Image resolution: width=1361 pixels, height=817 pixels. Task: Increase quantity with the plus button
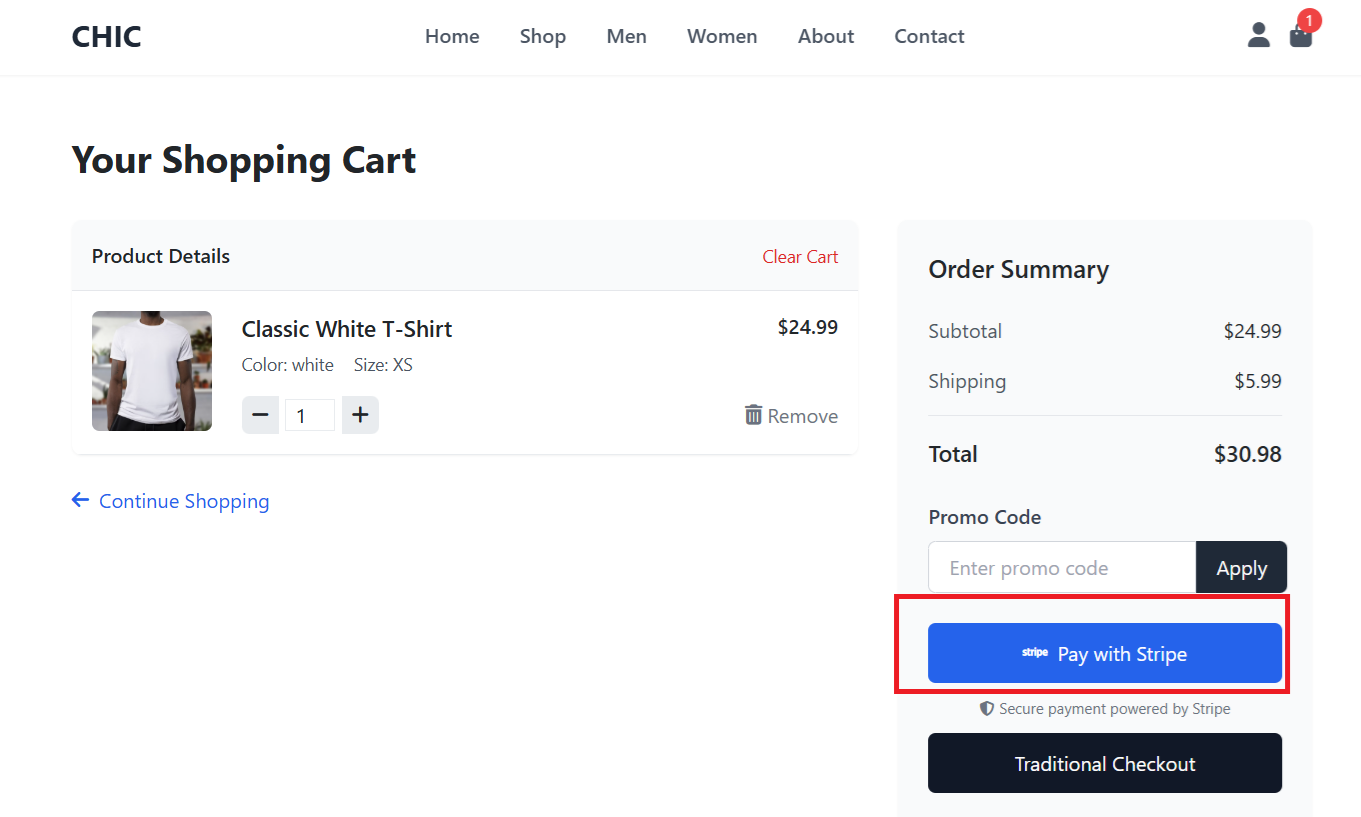(x=360, y=415)
